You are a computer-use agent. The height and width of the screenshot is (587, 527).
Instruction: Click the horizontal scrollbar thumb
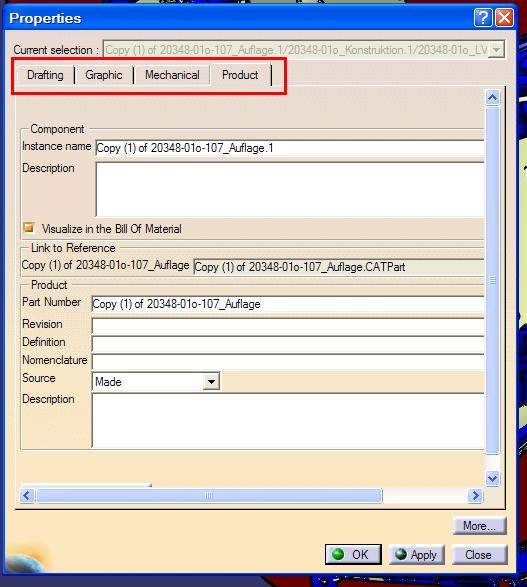pos(209,496)
